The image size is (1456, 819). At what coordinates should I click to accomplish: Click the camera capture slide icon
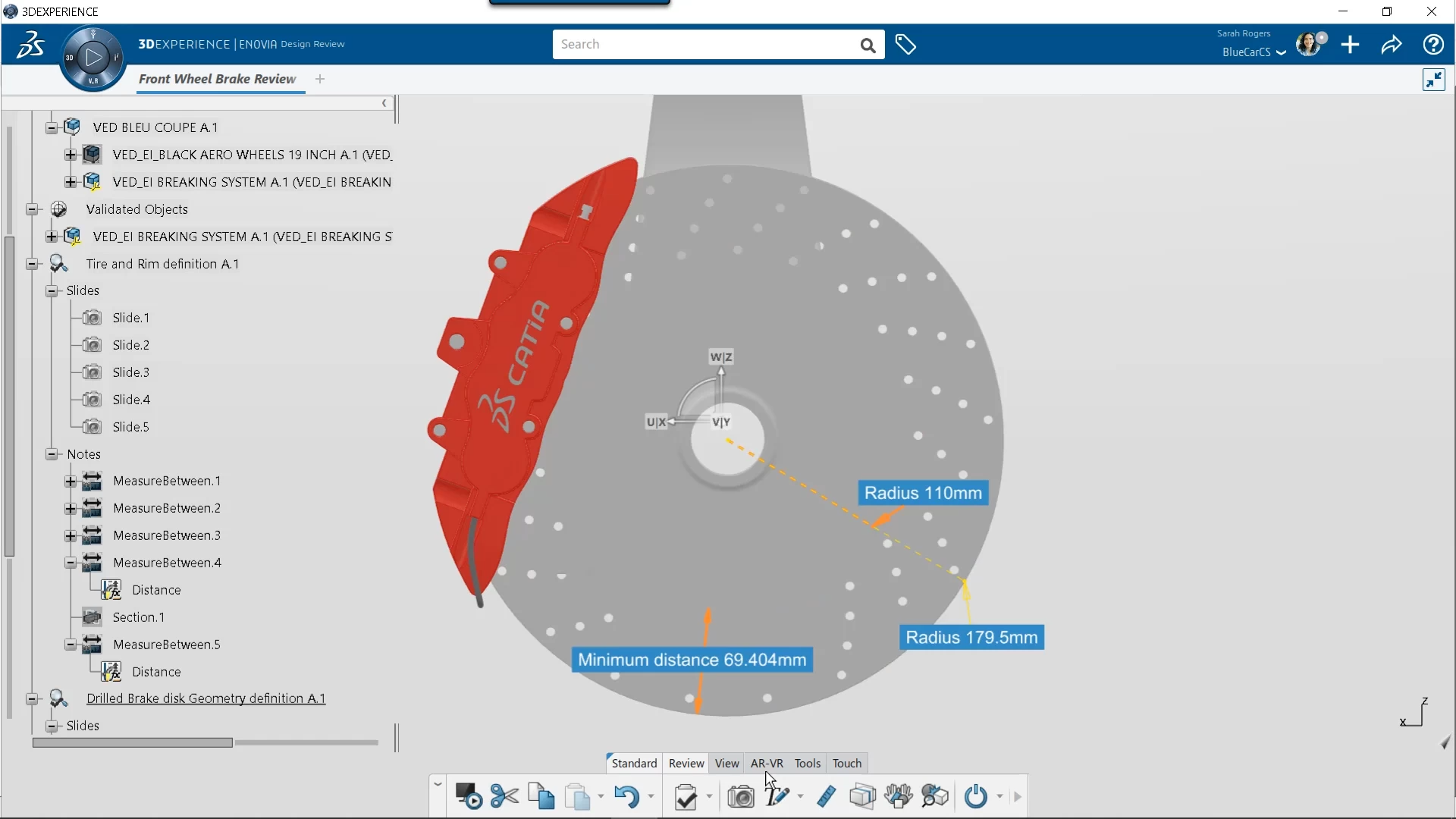point(740,797)
